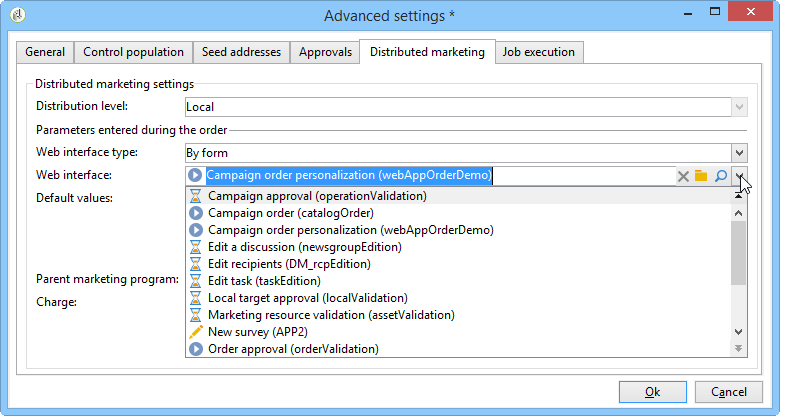Select Campaign approval (operationValidation) from list
This screenshot has width=800, height=417.
(x=317, y=196)
